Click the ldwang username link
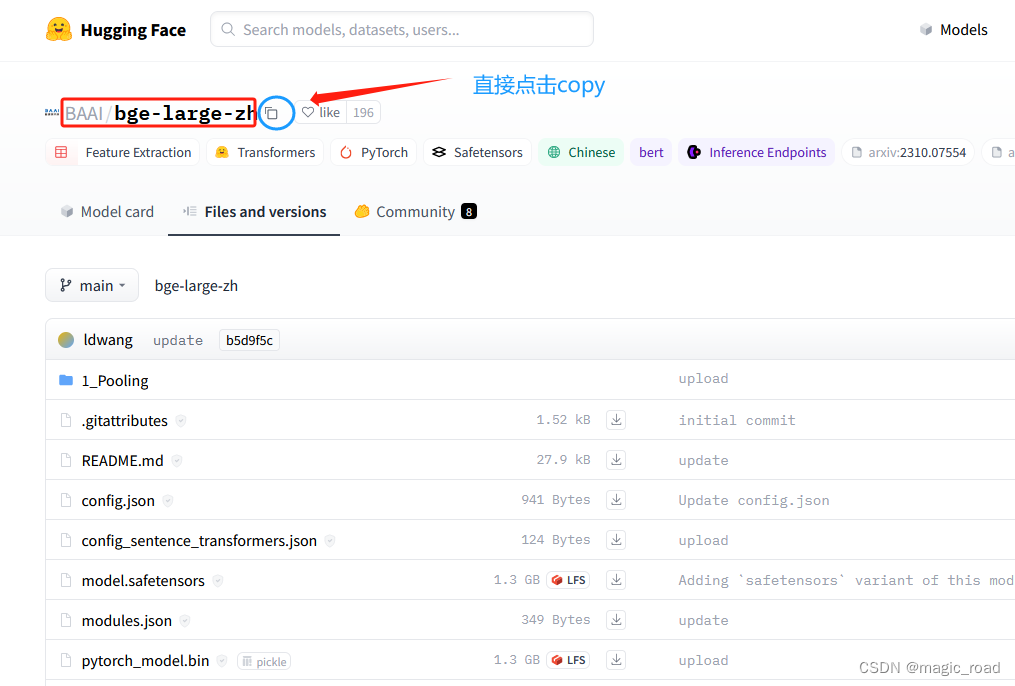 click(106, 339)
